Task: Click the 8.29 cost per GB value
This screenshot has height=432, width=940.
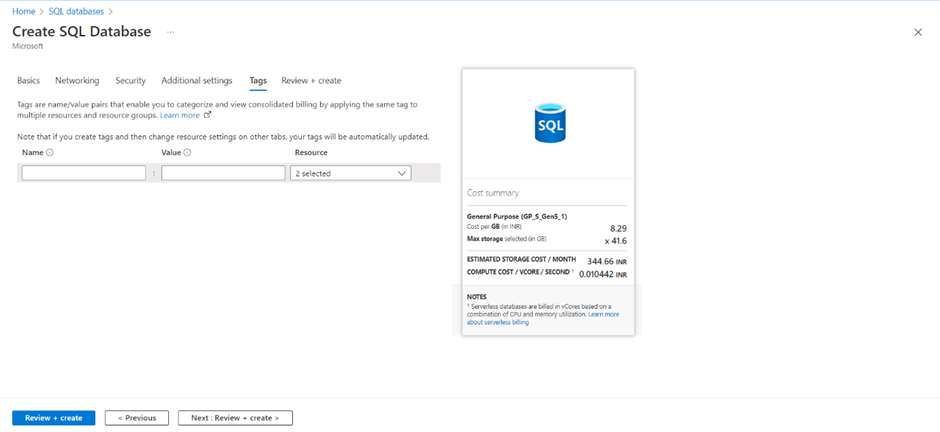Action: coord(618,228)
